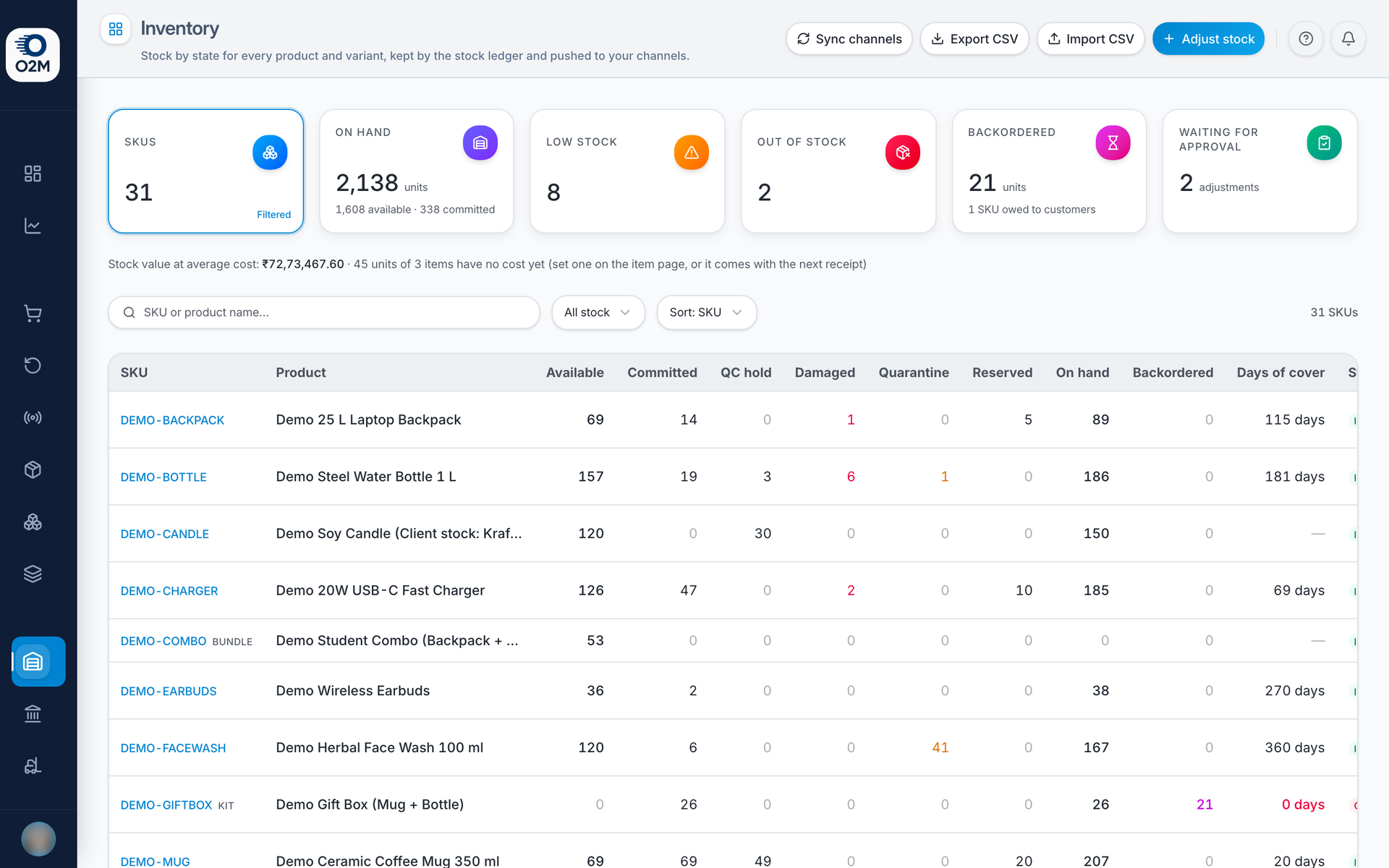
Task: Open forklift icon in sidebar
Action: [x=33, y=766]
